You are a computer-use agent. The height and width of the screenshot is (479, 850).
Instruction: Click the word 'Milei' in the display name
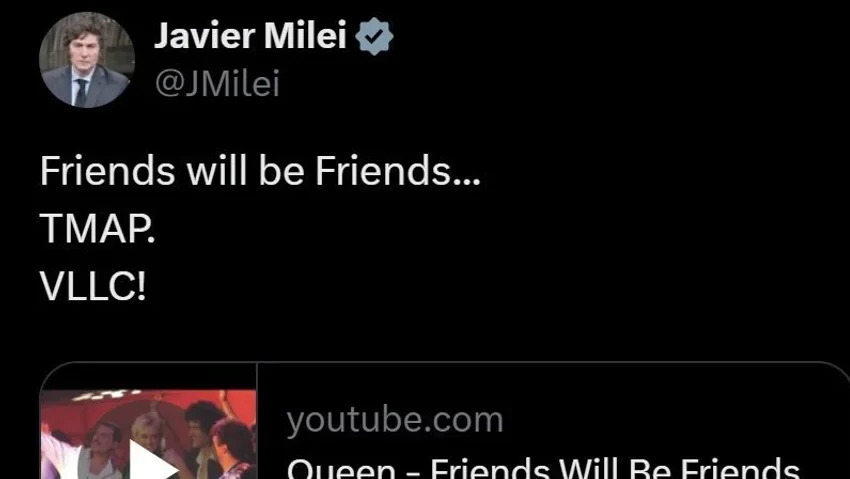pyautogui.click(x=305, y=36)
